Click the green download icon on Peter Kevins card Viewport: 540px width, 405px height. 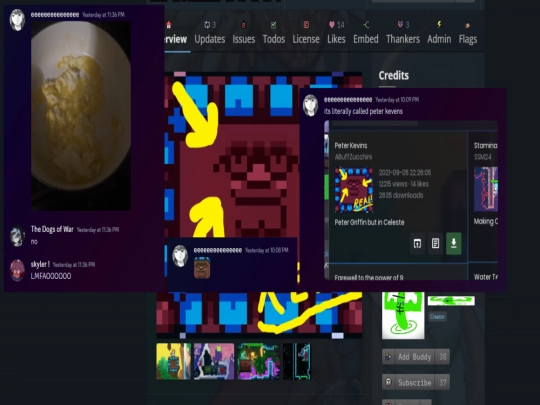tap(454, 243)
